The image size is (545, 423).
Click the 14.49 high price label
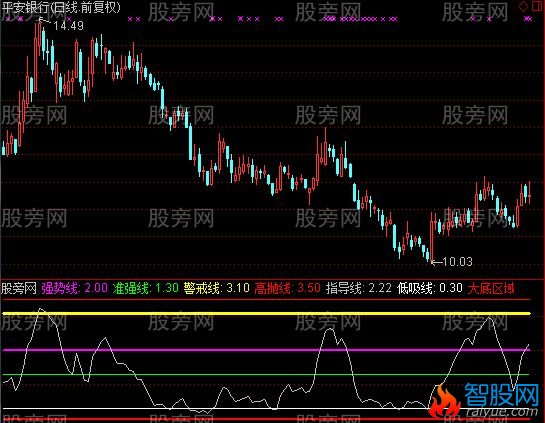pyautogui.click(x=68, y=26)
